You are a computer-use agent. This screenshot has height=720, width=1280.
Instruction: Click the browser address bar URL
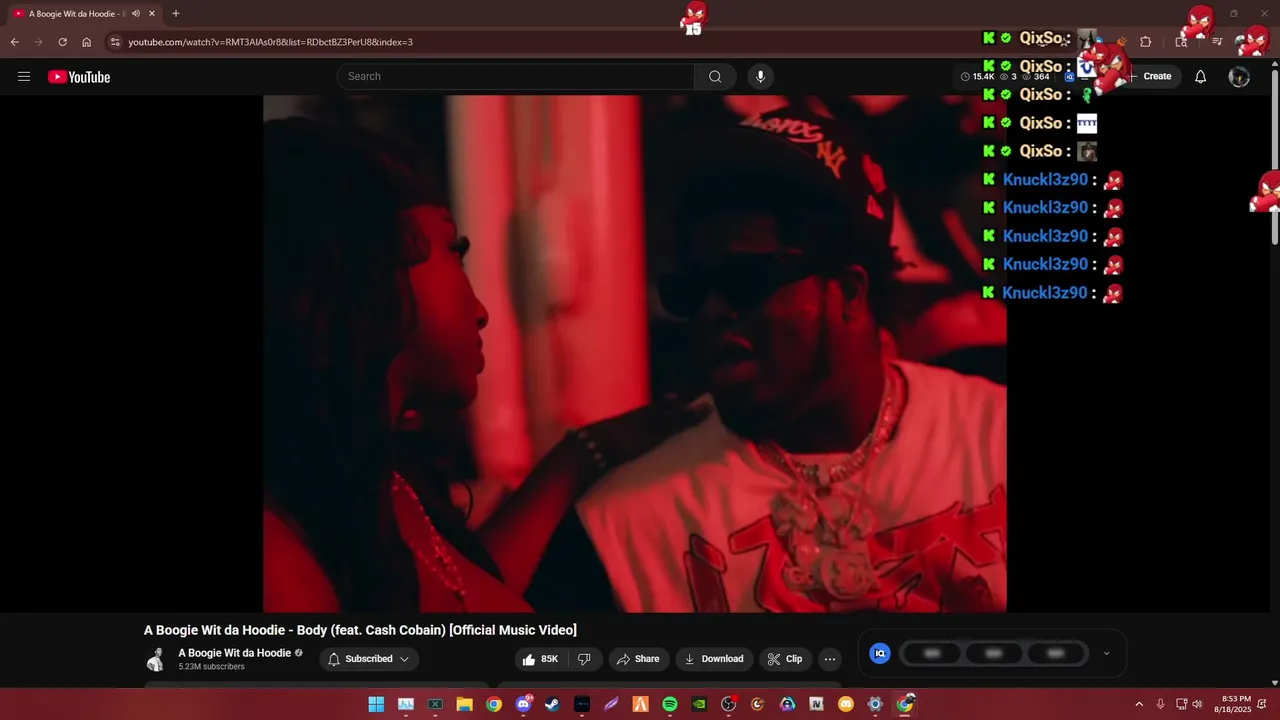[x=270, y=42]
